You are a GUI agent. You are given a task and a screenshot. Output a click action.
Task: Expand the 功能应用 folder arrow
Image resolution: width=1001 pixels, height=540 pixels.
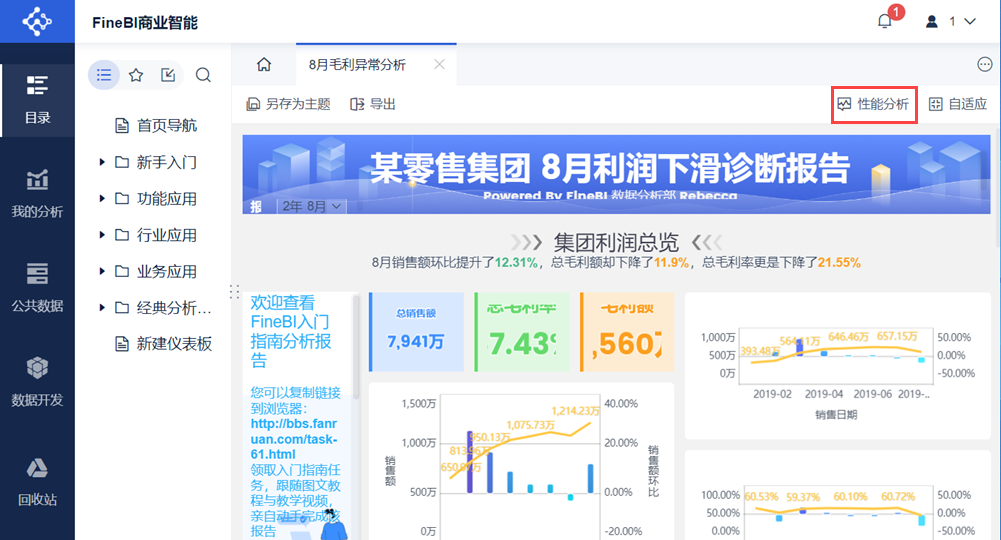[102, 199]
